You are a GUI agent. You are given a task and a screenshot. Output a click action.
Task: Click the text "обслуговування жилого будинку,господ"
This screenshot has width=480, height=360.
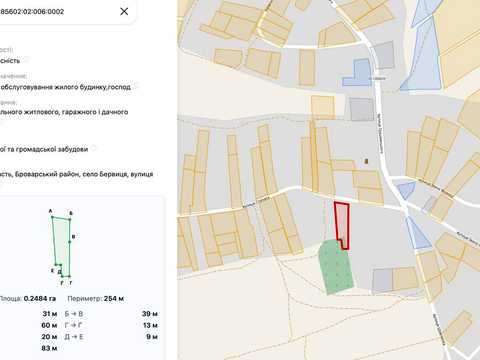click(x=65, y=87)
